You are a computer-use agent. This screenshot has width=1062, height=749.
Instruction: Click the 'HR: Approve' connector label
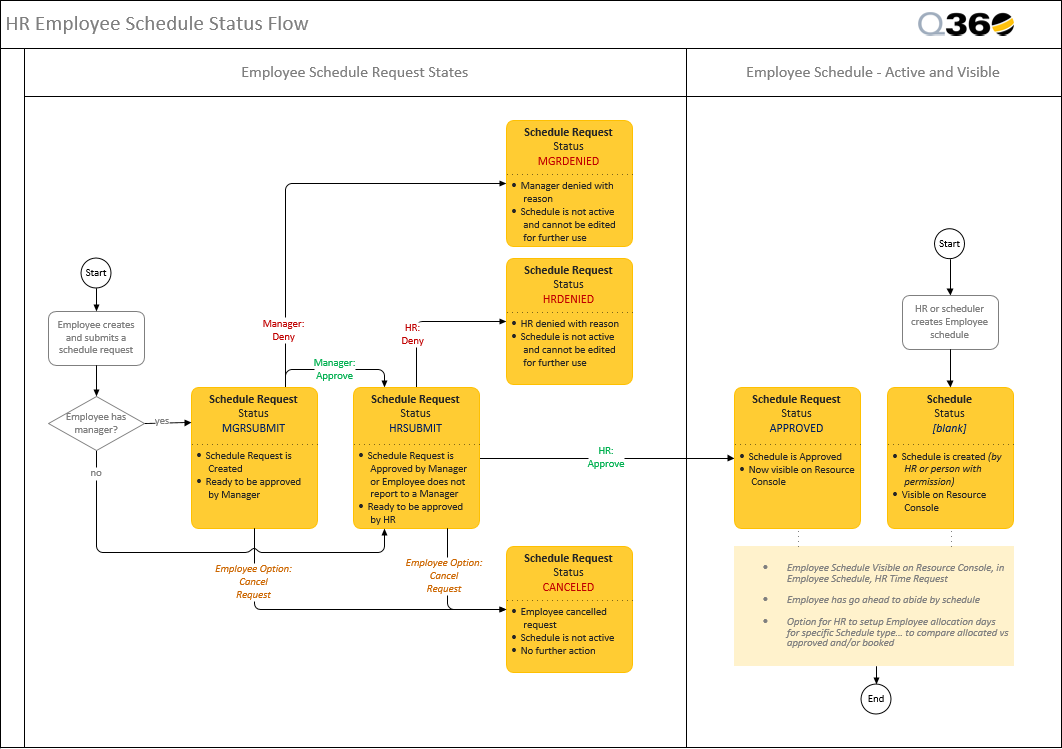[605, 457]
